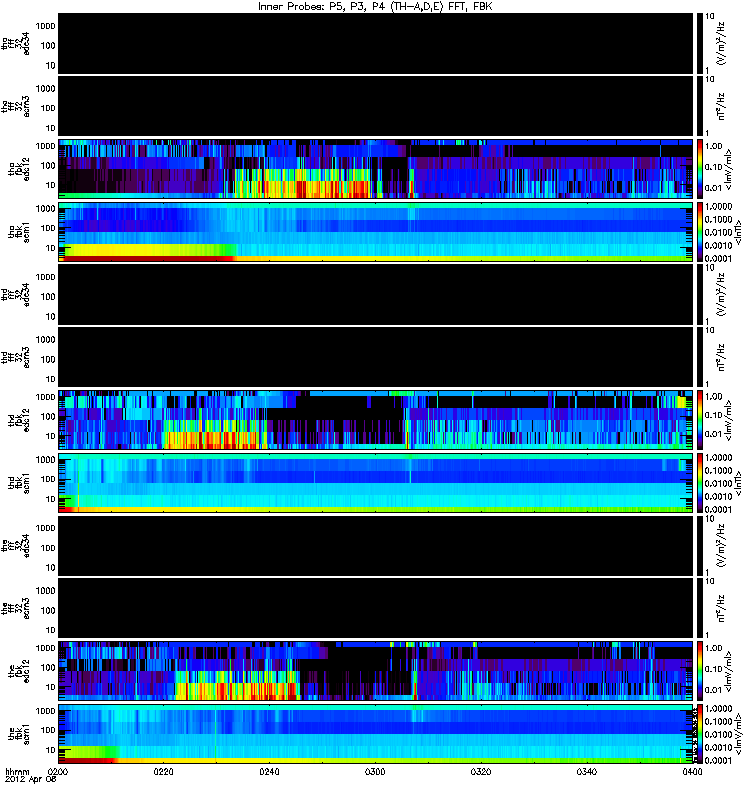Click the rainbow color bar of tha fbk edc12
The height and width of the screenshot is (800, 750).
[x=699, y=169]
